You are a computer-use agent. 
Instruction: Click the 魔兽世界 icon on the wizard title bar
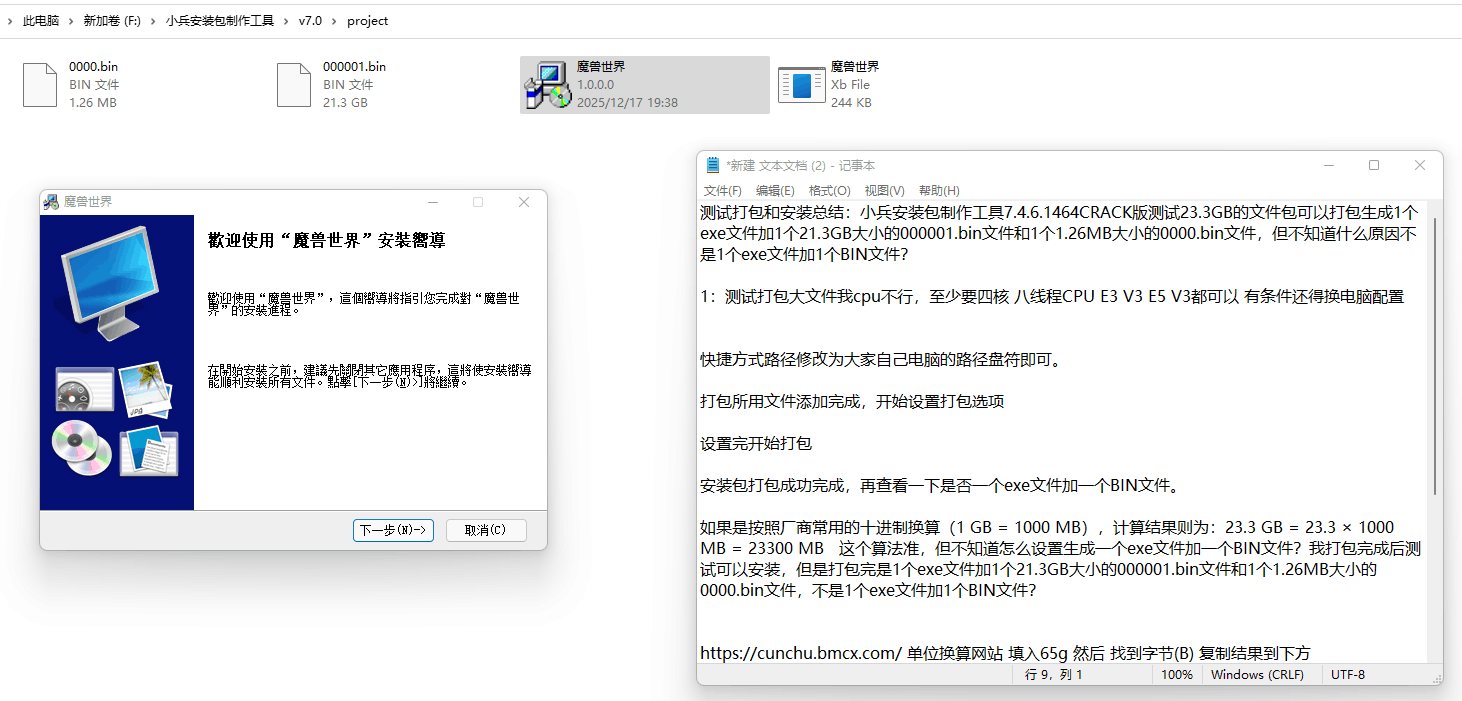pyautogui.click(x=49, y=201)
